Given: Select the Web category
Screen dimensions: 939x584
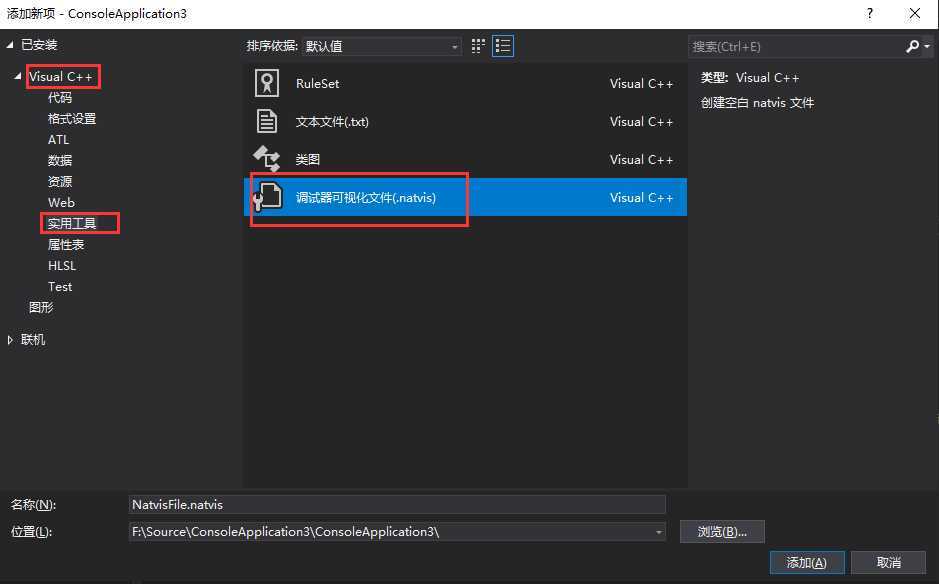Looking at the screenshot, I should pos(61,202).
